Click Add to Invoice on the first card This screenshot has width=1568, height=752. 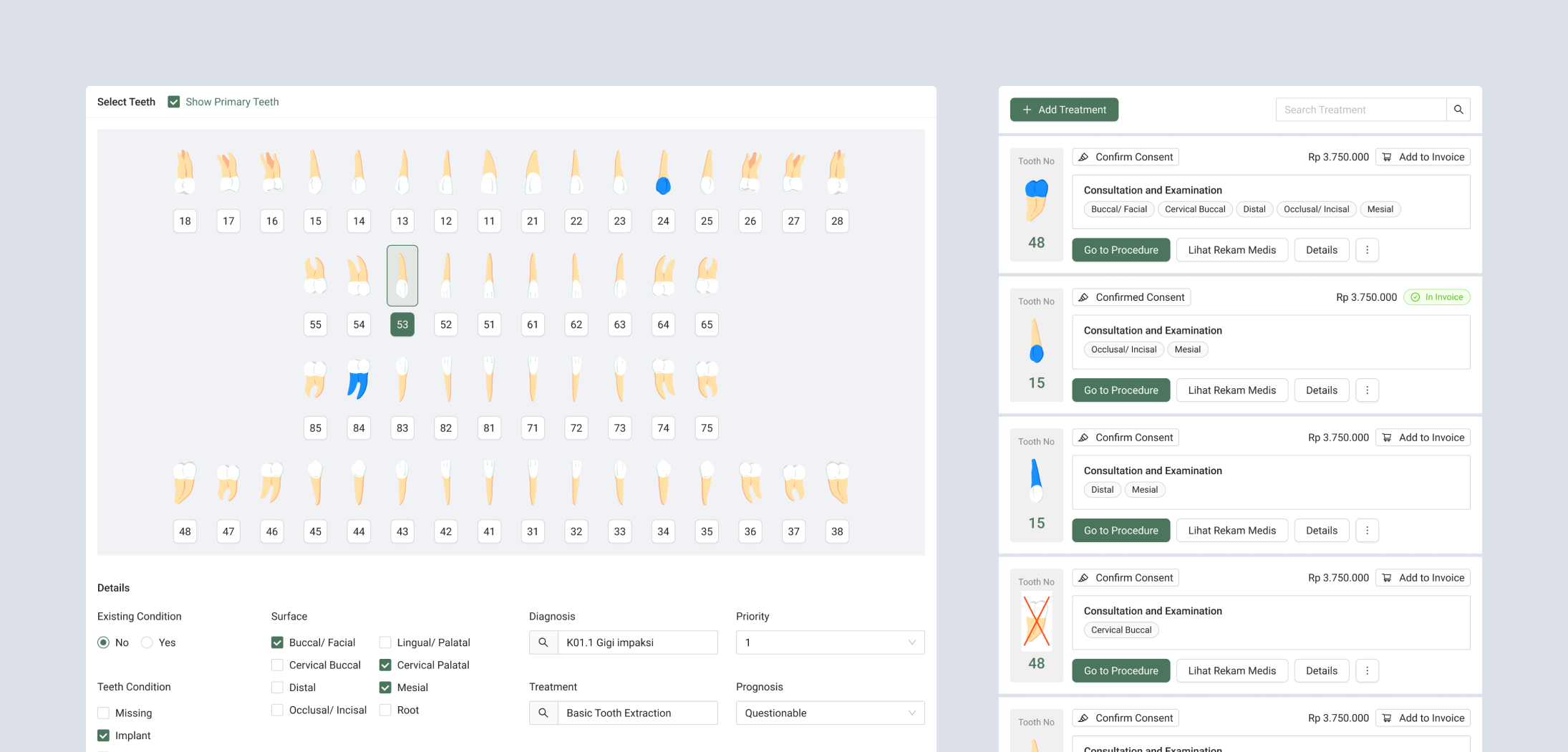point(1423,157)
